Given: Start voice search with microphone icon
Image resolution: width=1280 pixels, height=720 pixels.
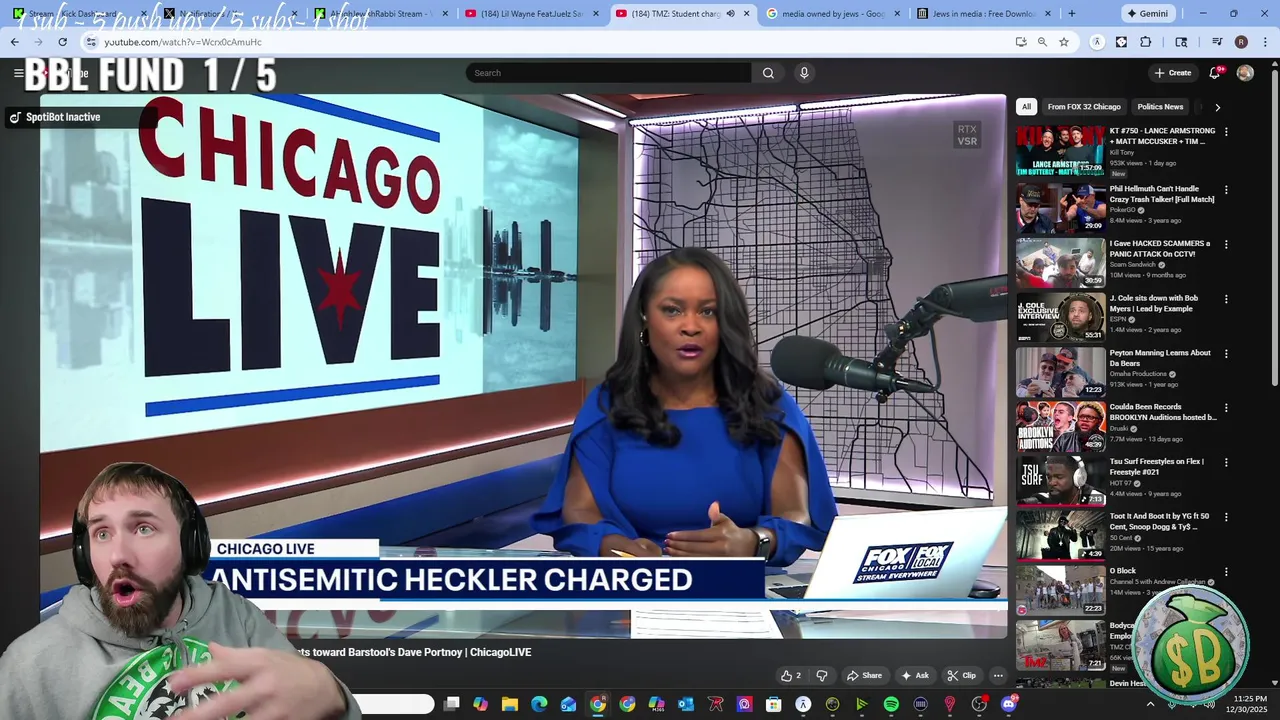Looking at the screenshot, I should point(804,73).
